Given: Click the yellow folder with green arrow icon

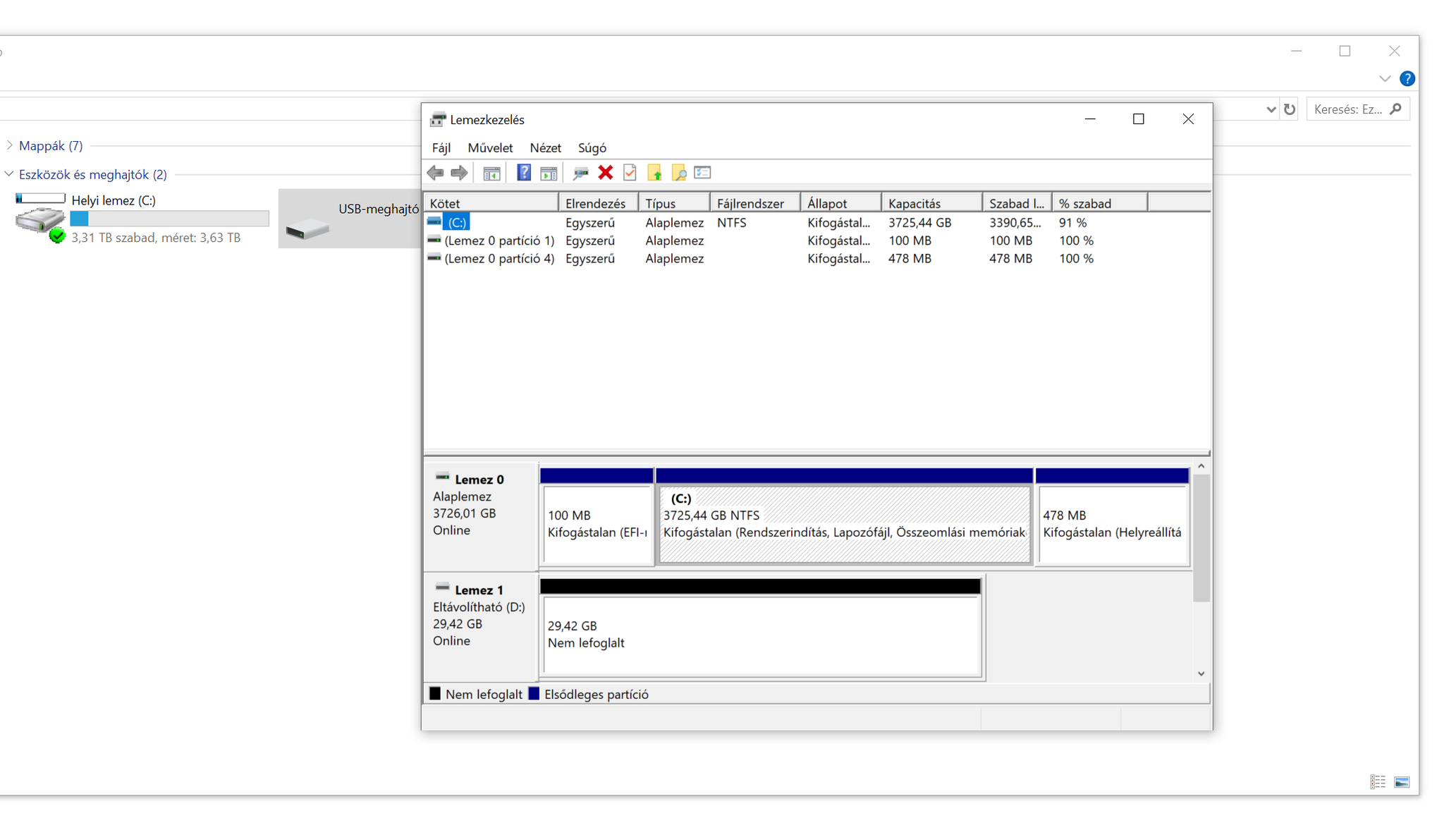Looking at the screenshot, I should coord(654,173).
